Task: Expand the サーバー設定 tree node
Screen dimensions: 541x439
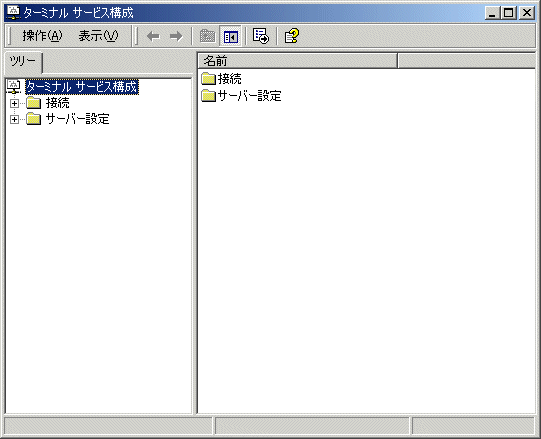Action: pos(14,119)
